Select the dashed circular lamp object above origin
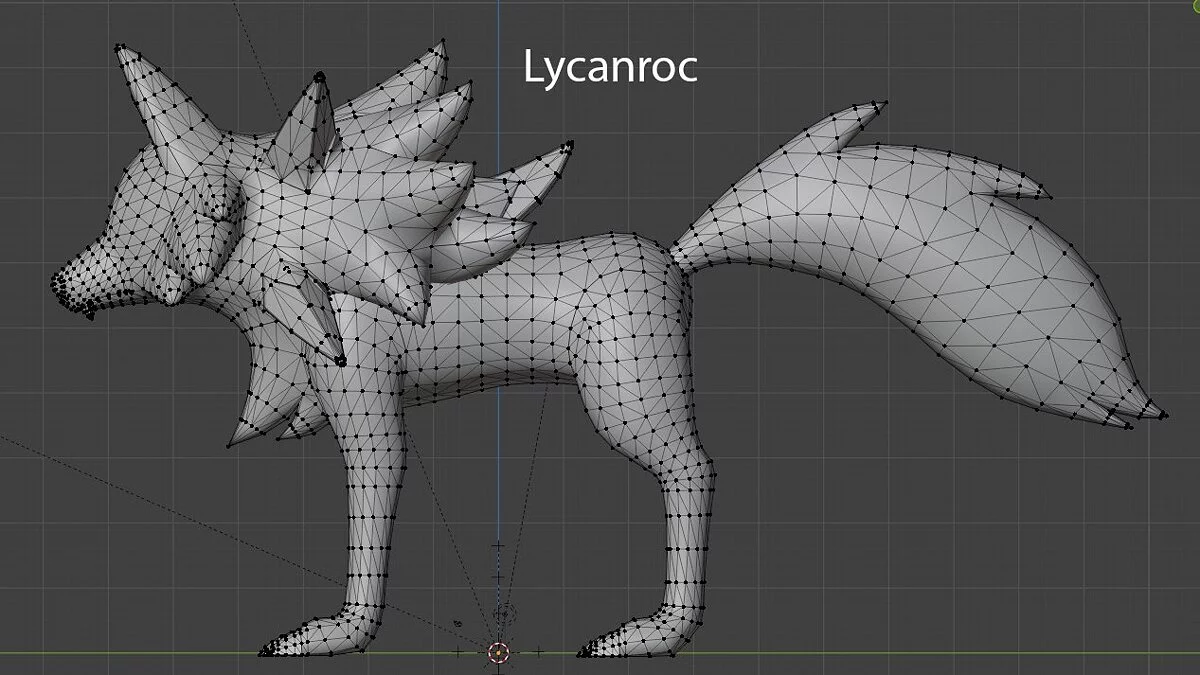The height and width of the screenshot is (675, 1200). coord(507,613)
